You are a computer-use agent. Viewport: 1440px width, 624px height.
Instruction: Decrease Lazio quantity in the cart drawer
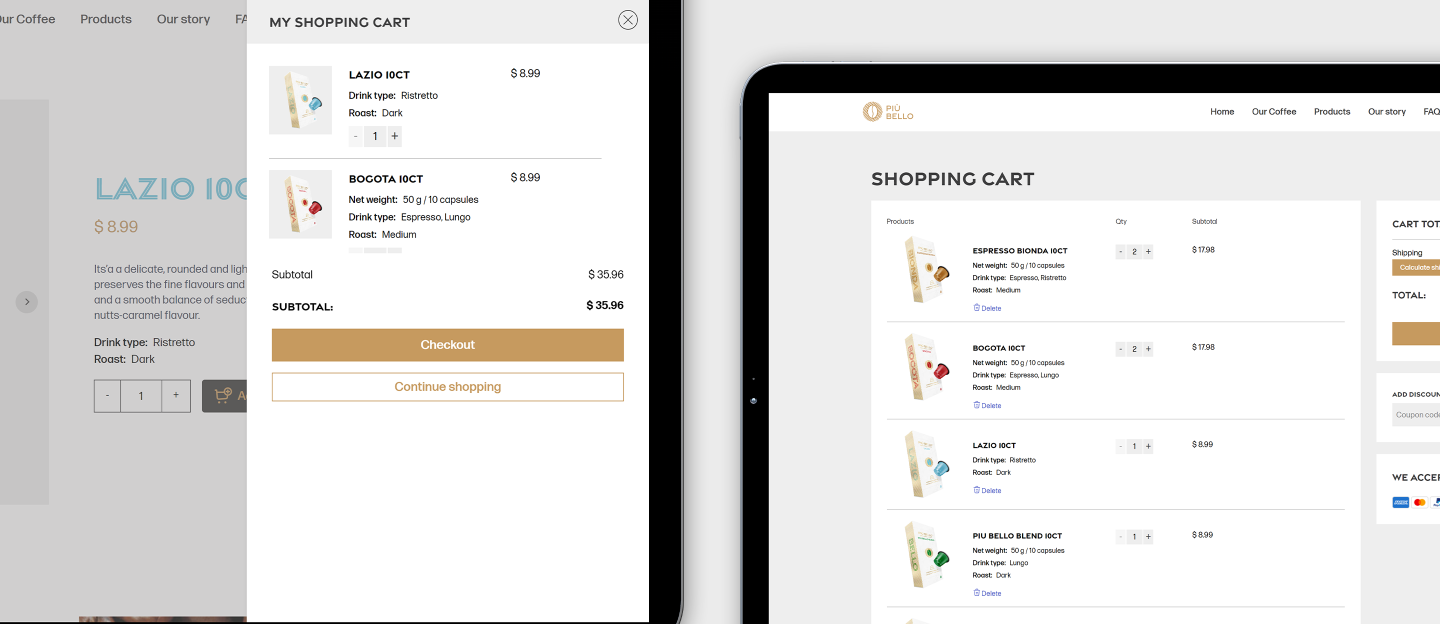[356, 136]
